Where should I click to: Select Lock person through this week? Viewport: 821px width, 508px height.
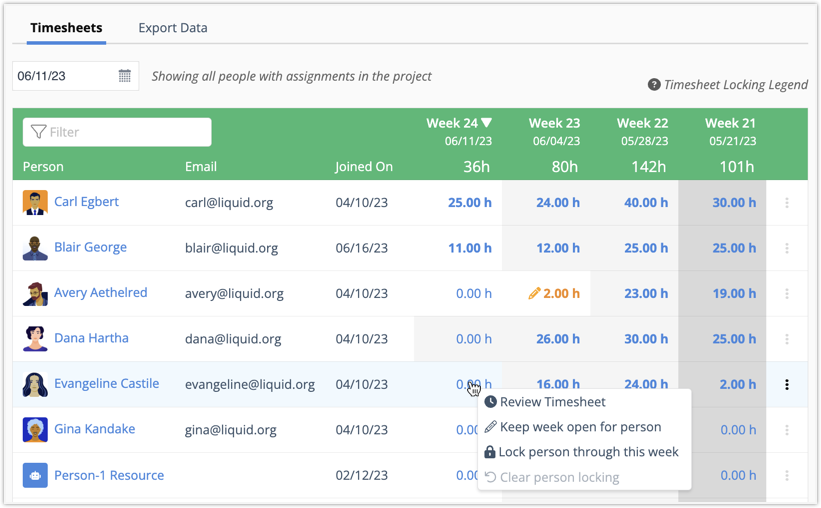588,452
